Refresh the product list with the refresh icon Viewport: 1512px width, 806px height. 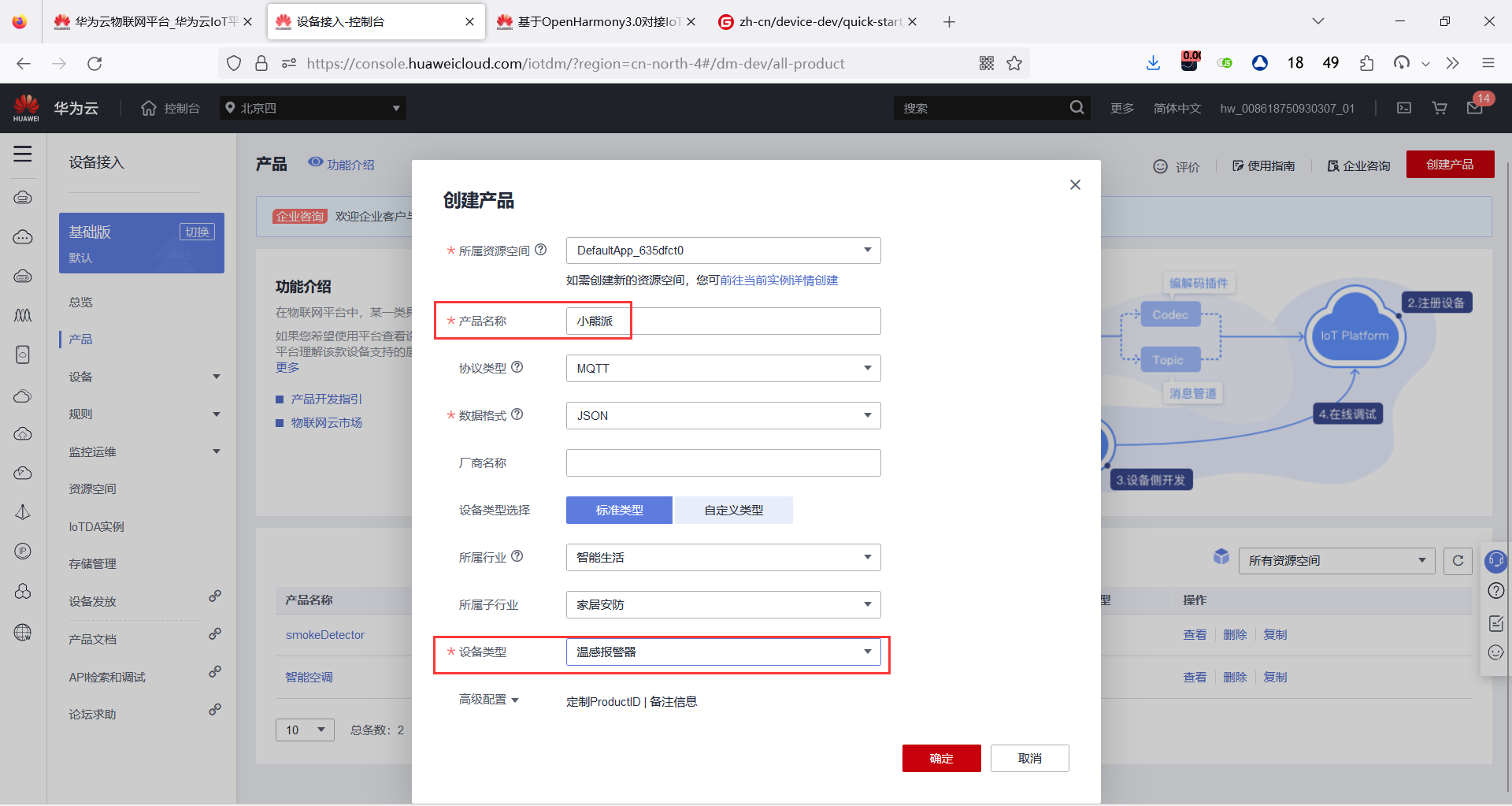tap(1458, 560)
